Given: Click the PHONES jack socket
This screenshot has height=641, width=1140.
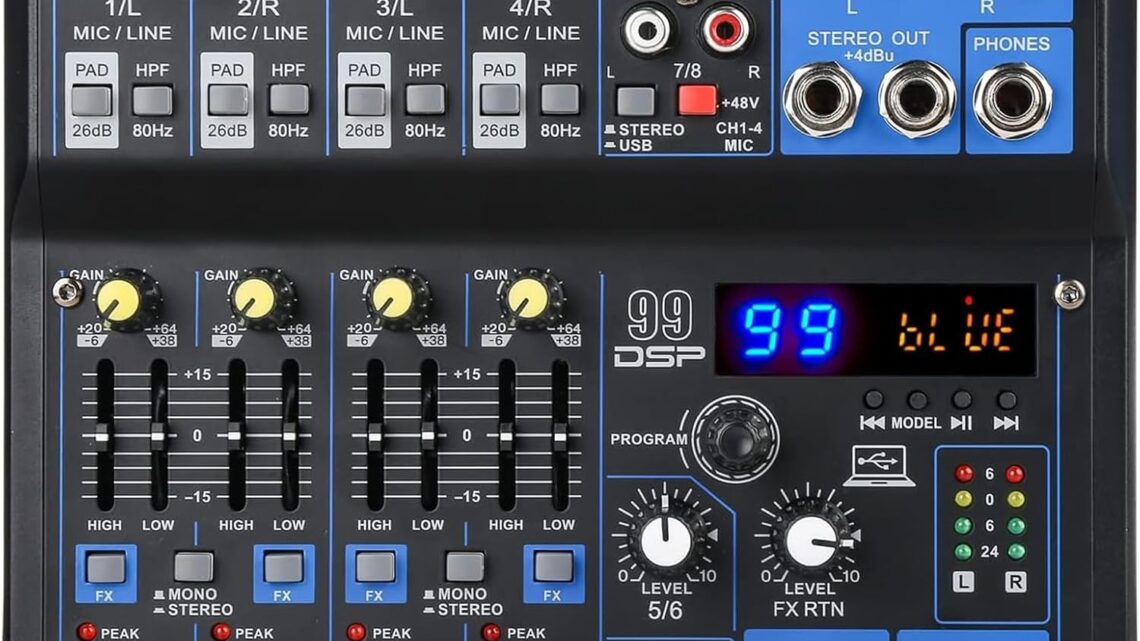Looking at the screenshot, I should [1011, 100].
